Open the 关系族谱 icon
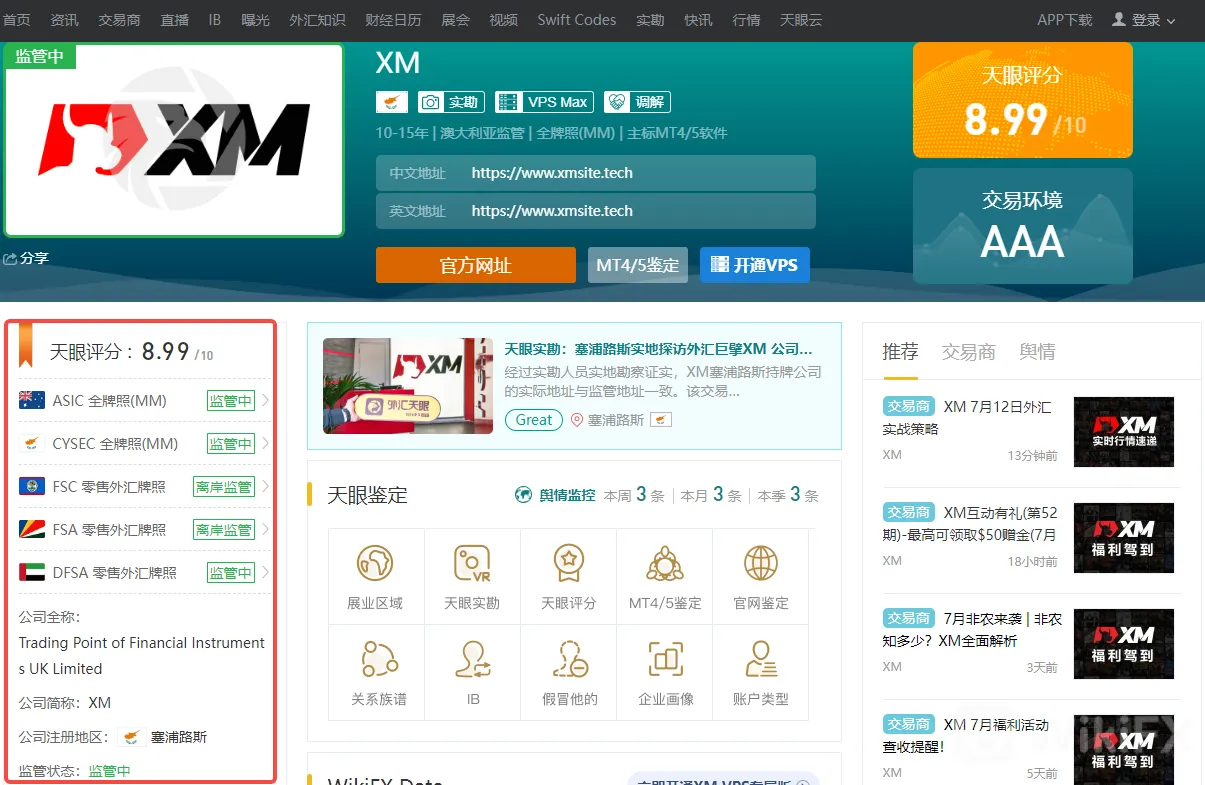Image resolution: width=1205 pixels, height=785 pixels. pos(379,659)
